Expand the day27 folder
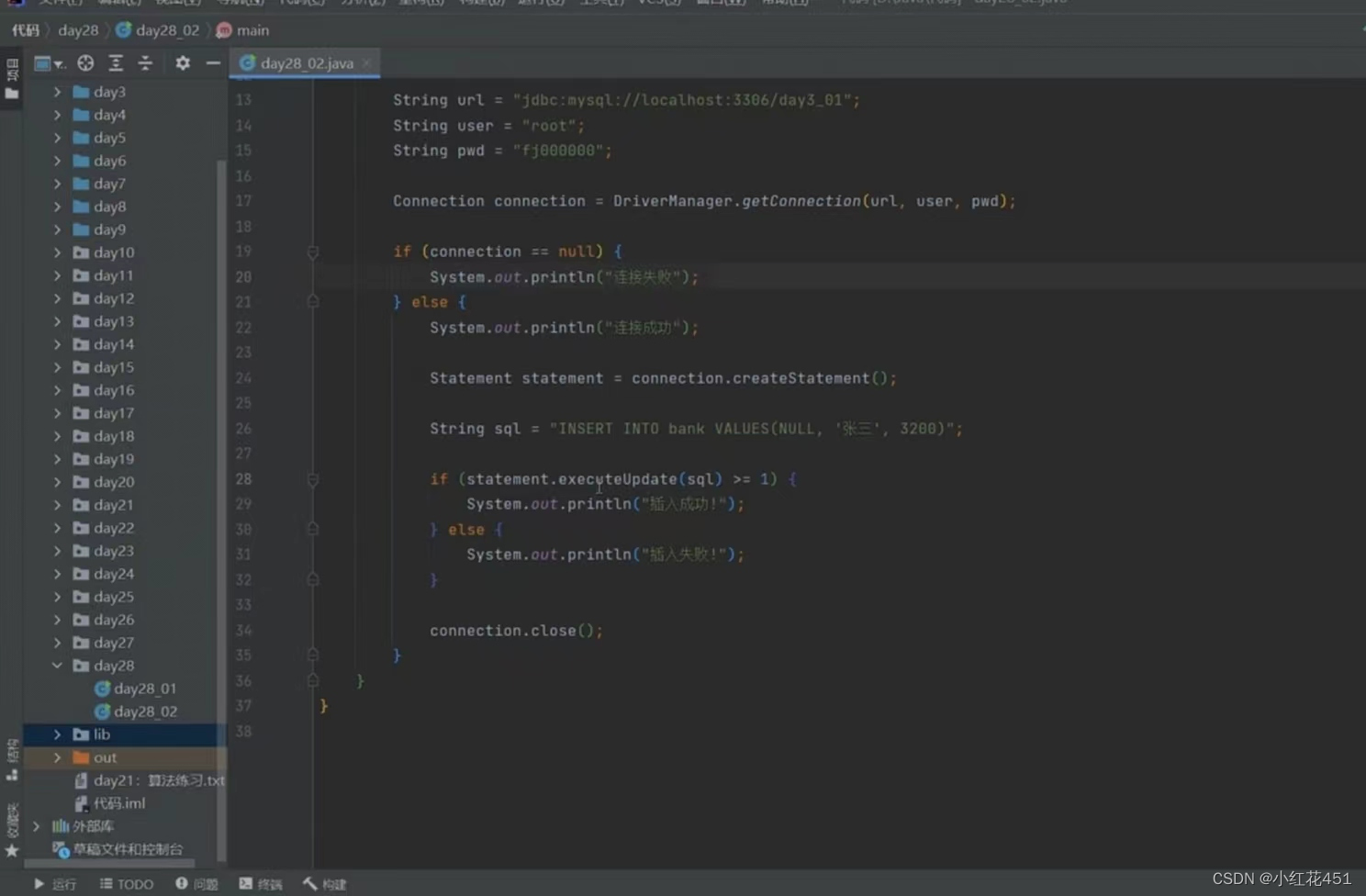Image resolution: width=1366 pixels, height=896 pixels. 57,643
